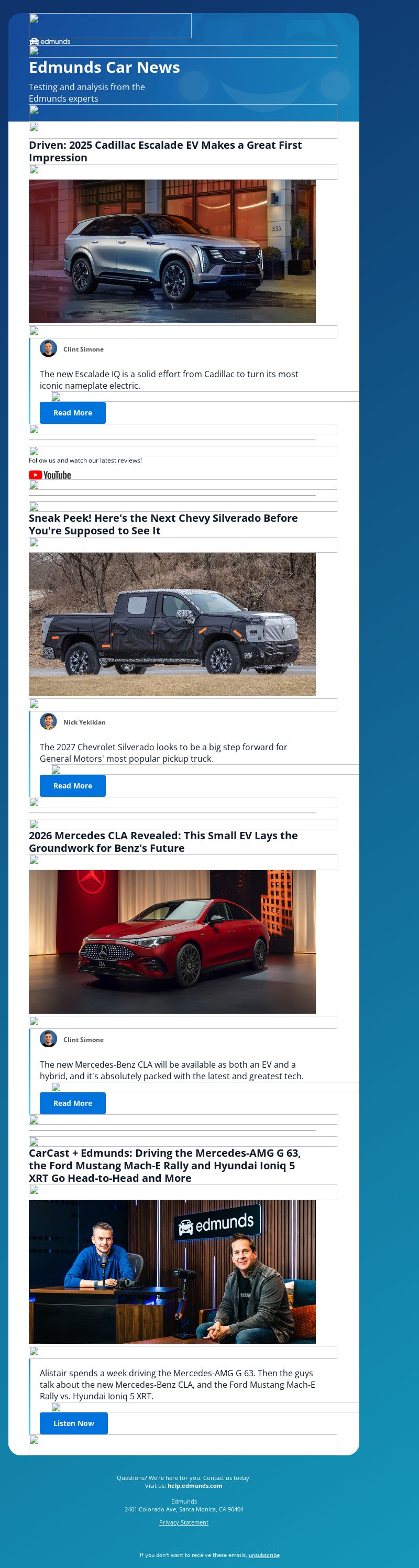
Task: Open the 'Driven: 2025 Cadillac Escalade EV' headline
Action: point(166,151)
